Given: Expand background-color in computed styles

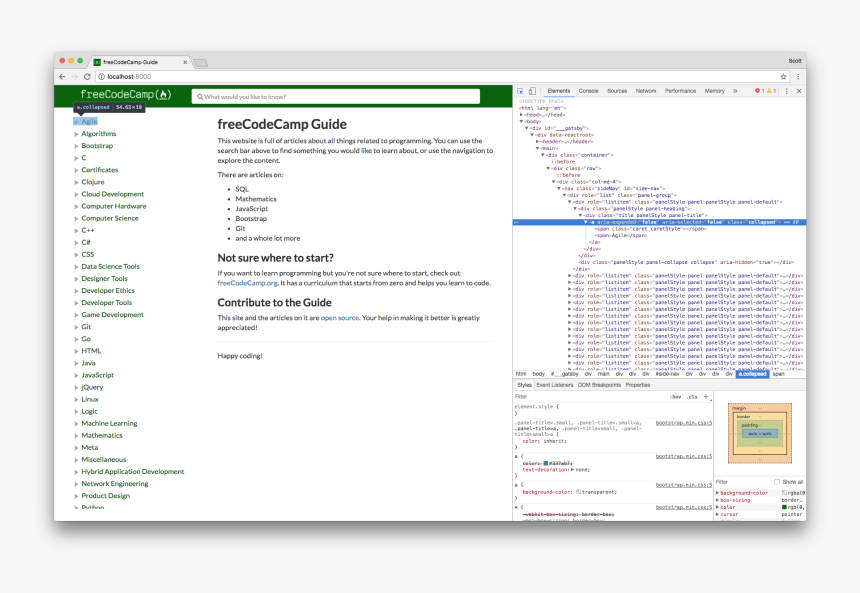Looking at the screenshot, I should [717, 493].
